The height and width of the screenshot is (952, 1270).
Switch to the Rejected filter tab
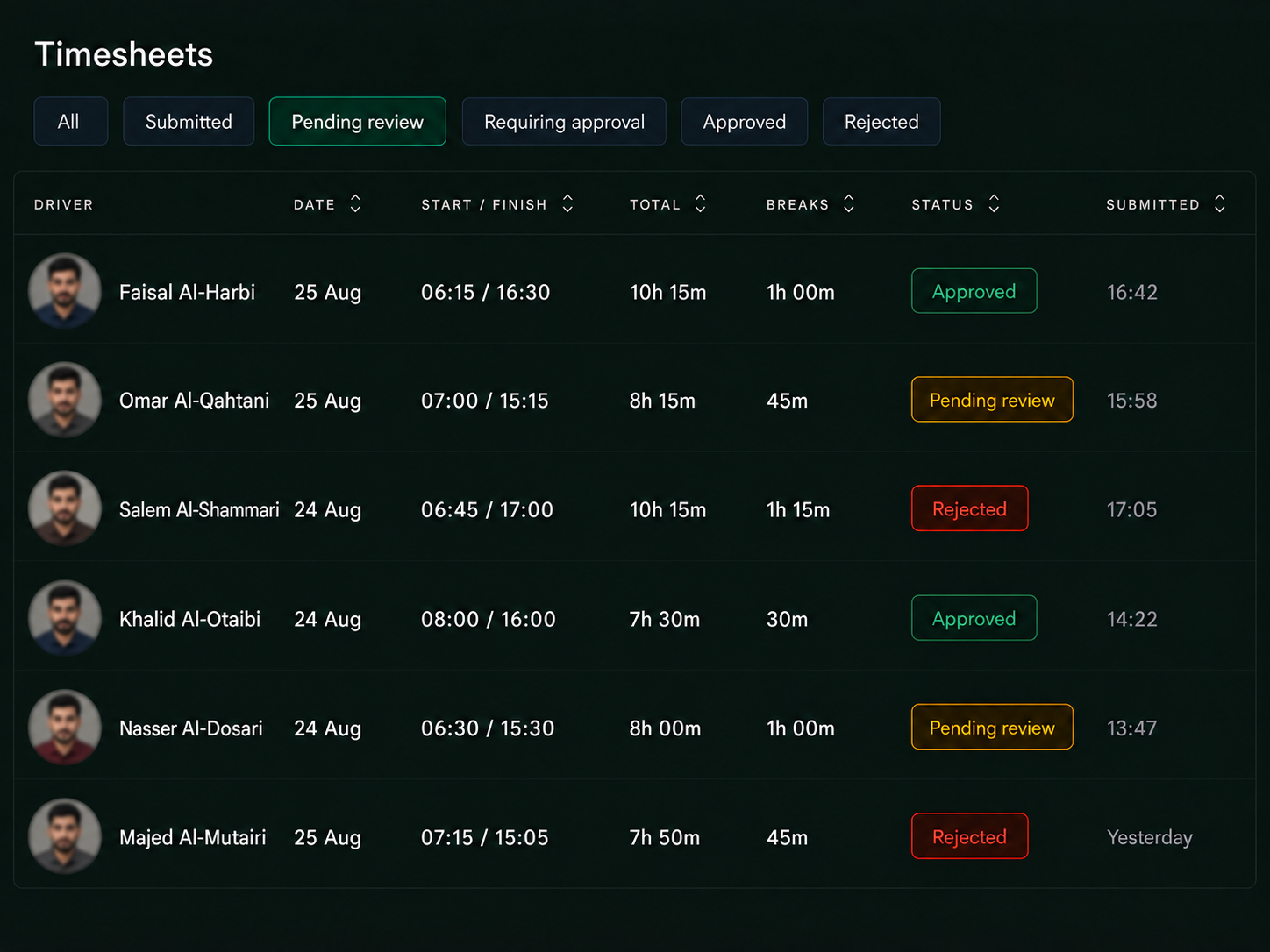click(881, 121)
